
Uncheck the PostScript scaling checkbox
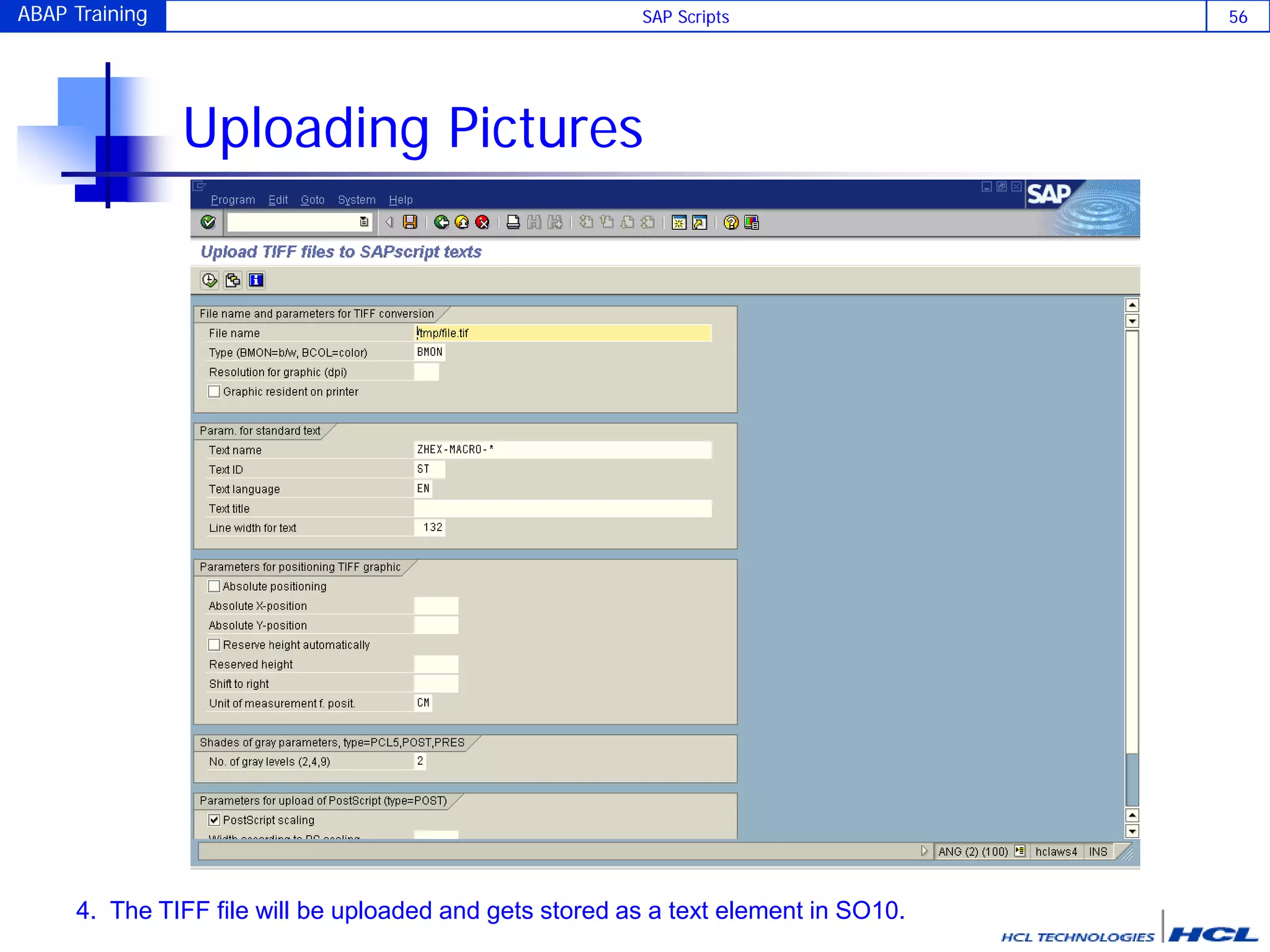click(214, 820)
